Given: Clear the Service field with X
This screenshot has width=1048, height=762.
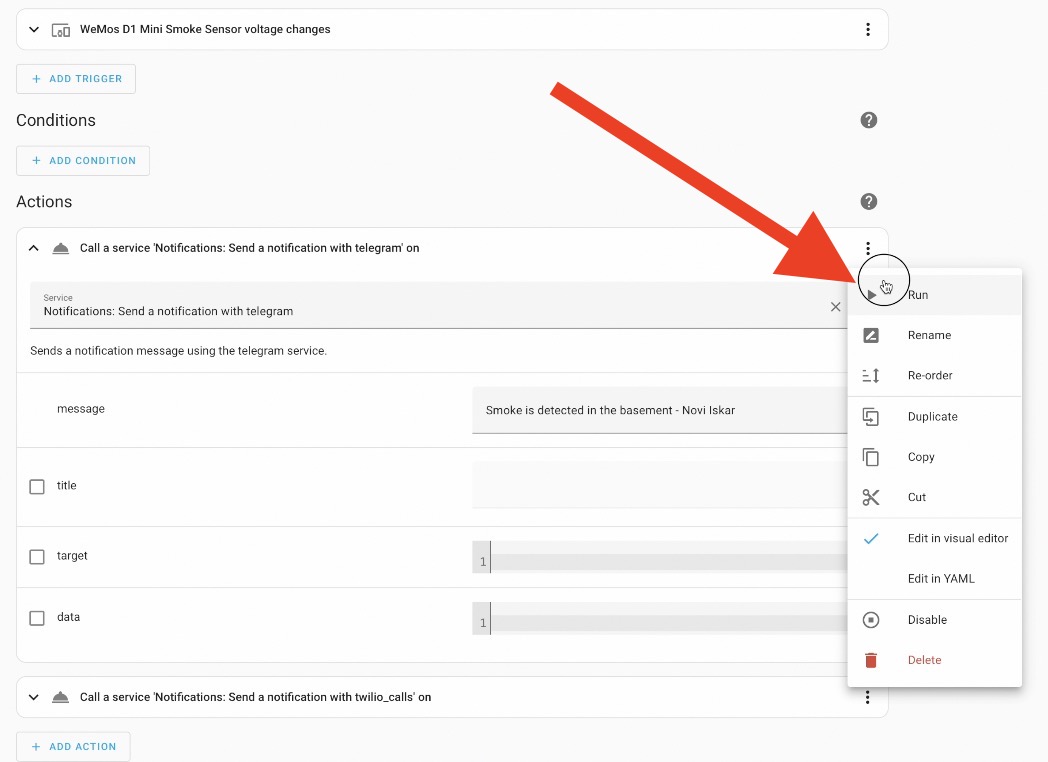Looking at the screenshot, I should (x=835, y=307).
